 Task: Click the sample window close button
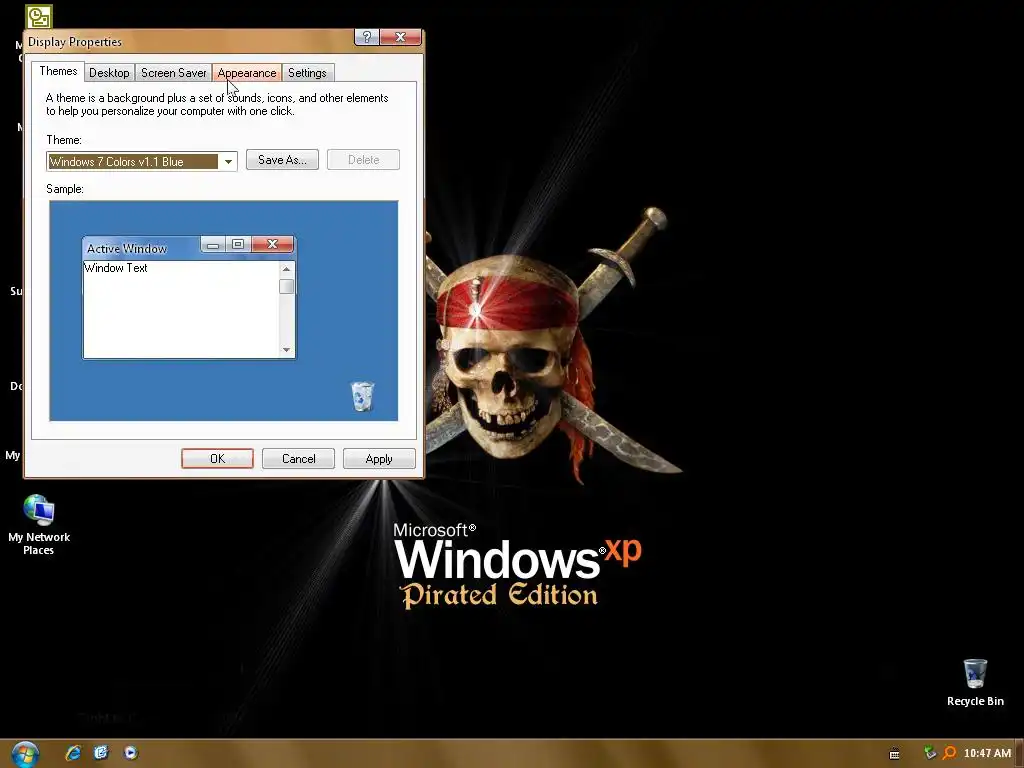pos(272,244)
